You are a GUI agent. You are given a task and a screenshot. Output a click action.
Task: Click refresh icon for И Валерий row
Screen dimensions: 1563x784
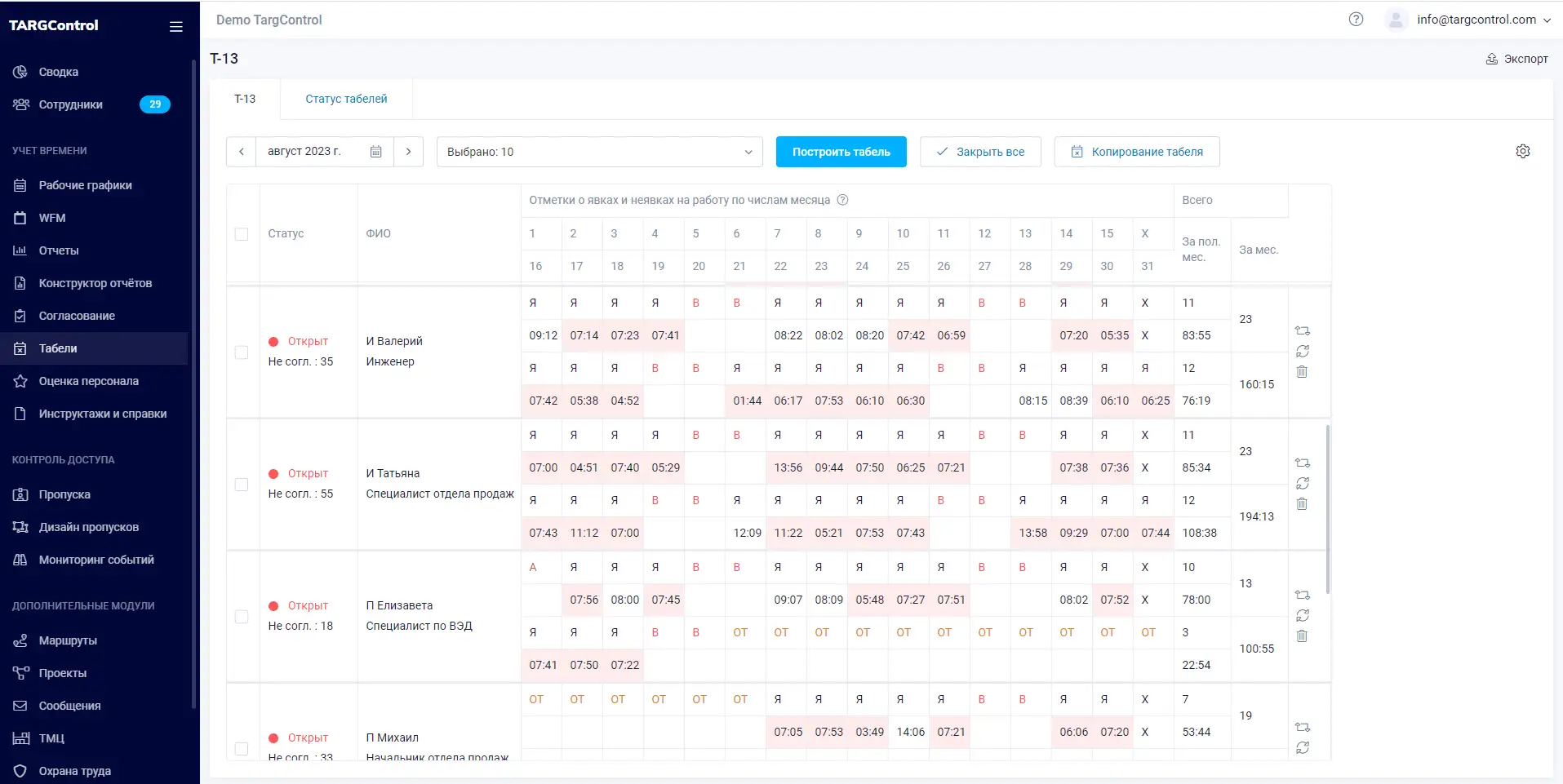(1303, 351)
